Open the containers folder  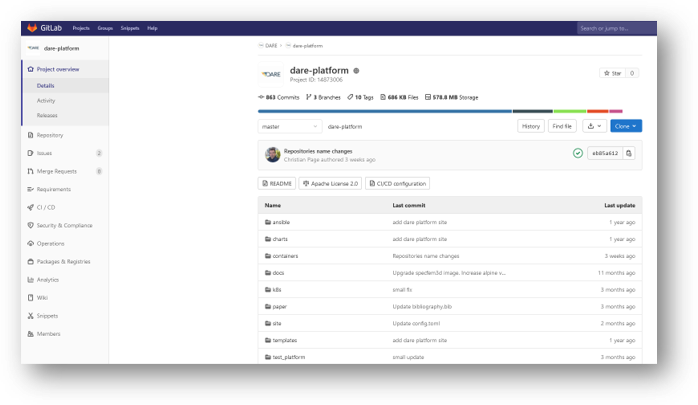point(285,256)
